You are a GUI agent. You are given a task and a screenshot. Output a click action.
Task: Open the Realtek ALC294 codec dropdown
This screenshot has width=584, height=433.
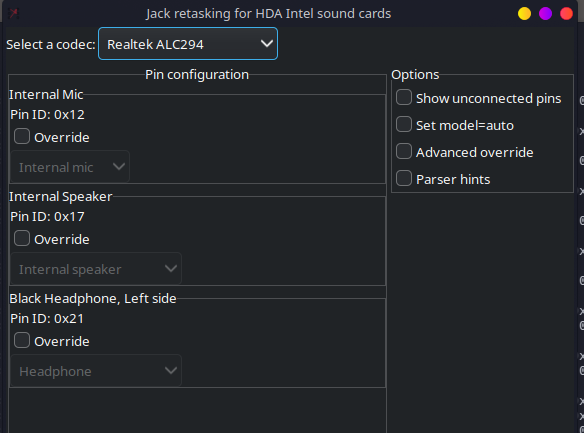click(x=188, y=44)
